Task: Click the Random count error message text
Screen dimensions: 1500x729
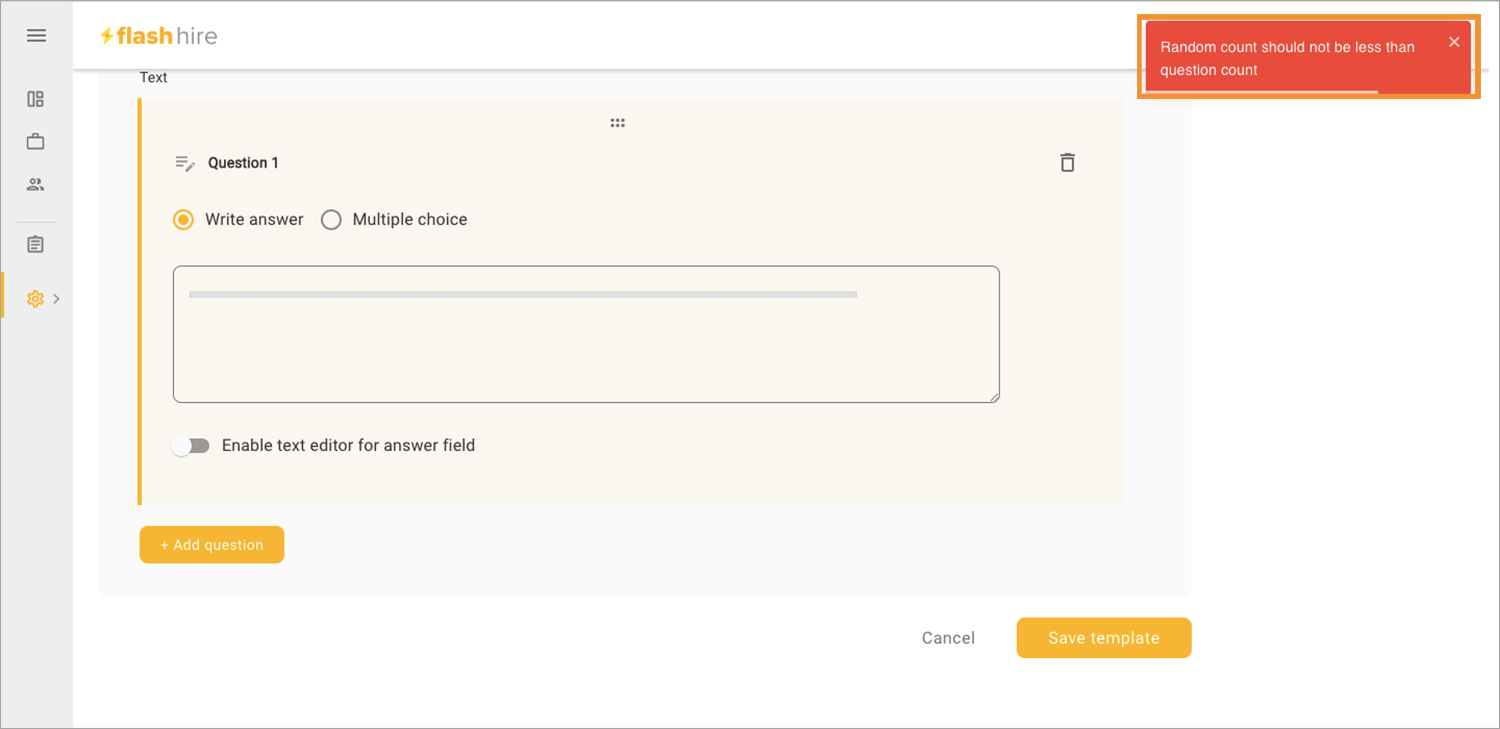Action: [1287, 59]
